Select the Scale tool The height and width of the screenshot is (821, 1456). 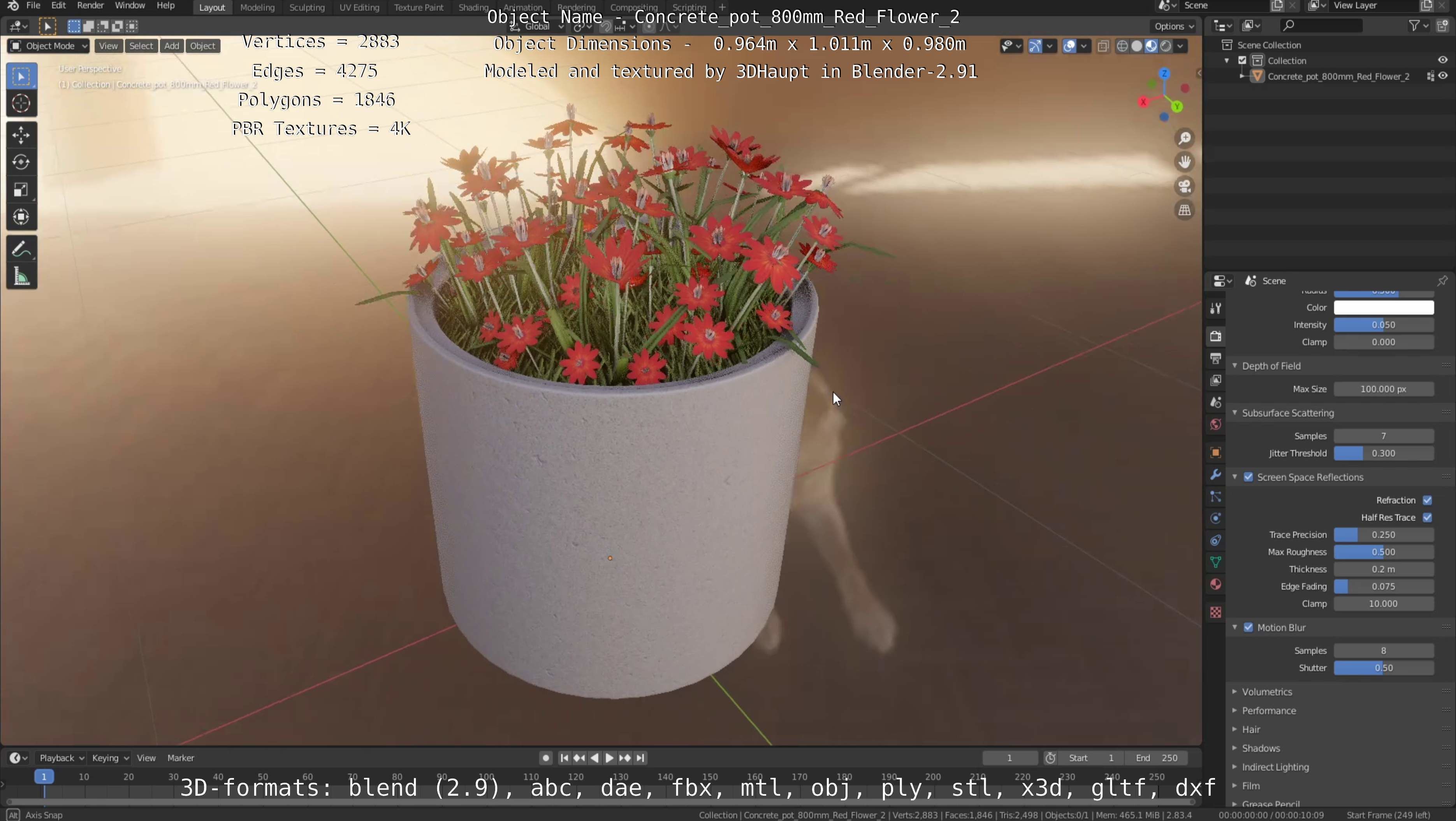21,190
